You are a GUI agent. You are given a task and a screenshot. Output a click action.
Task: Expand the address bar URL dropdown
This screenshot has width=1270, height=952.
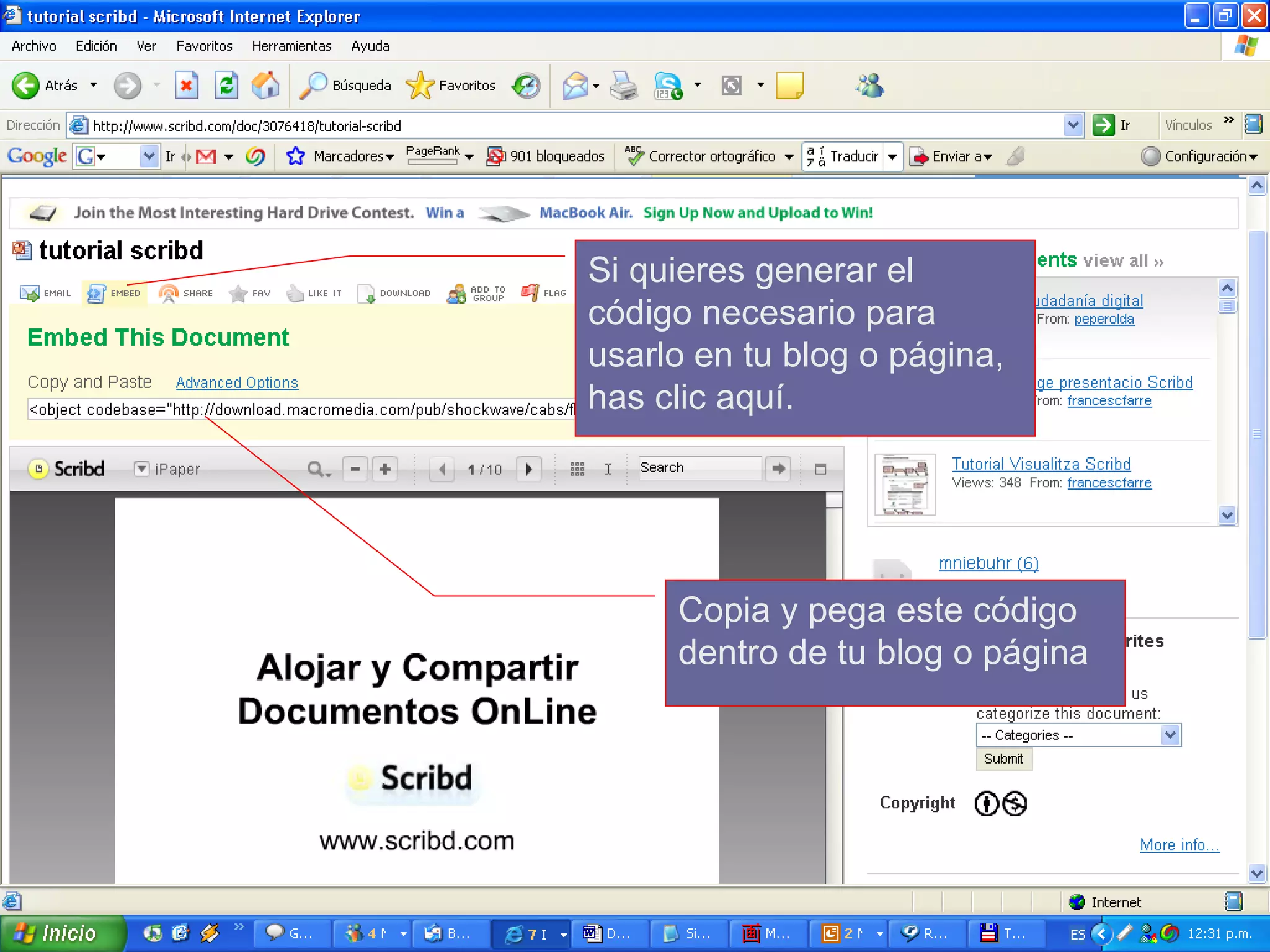(x=1073, y=126)
